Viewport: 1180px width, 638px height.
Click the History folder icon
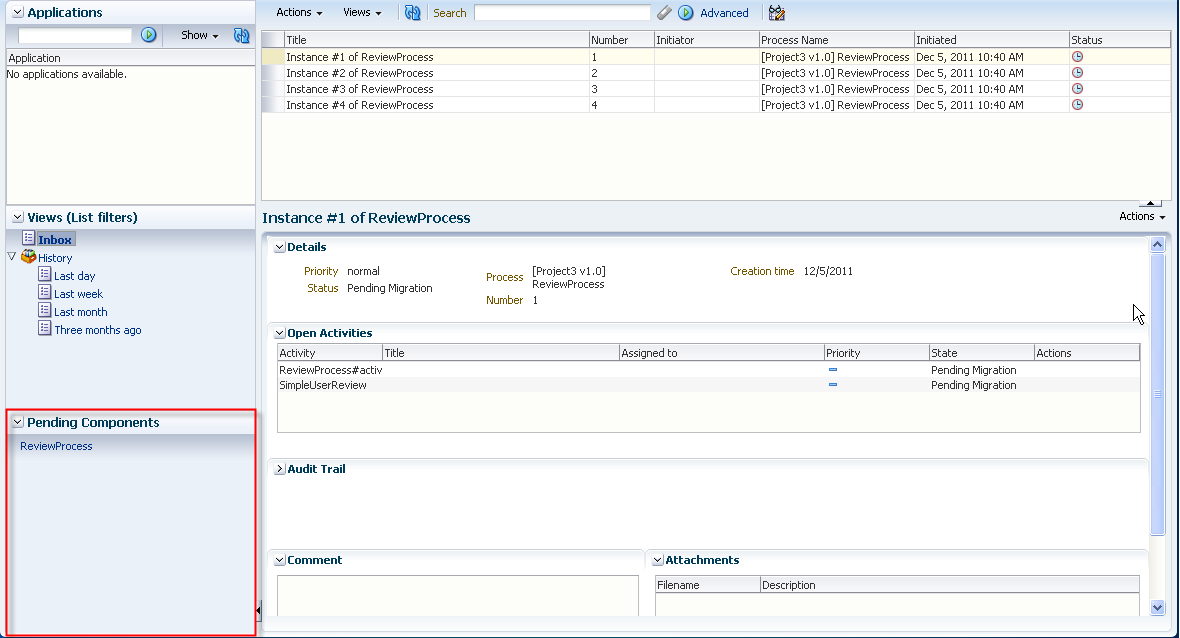click(x=29, y=257)
